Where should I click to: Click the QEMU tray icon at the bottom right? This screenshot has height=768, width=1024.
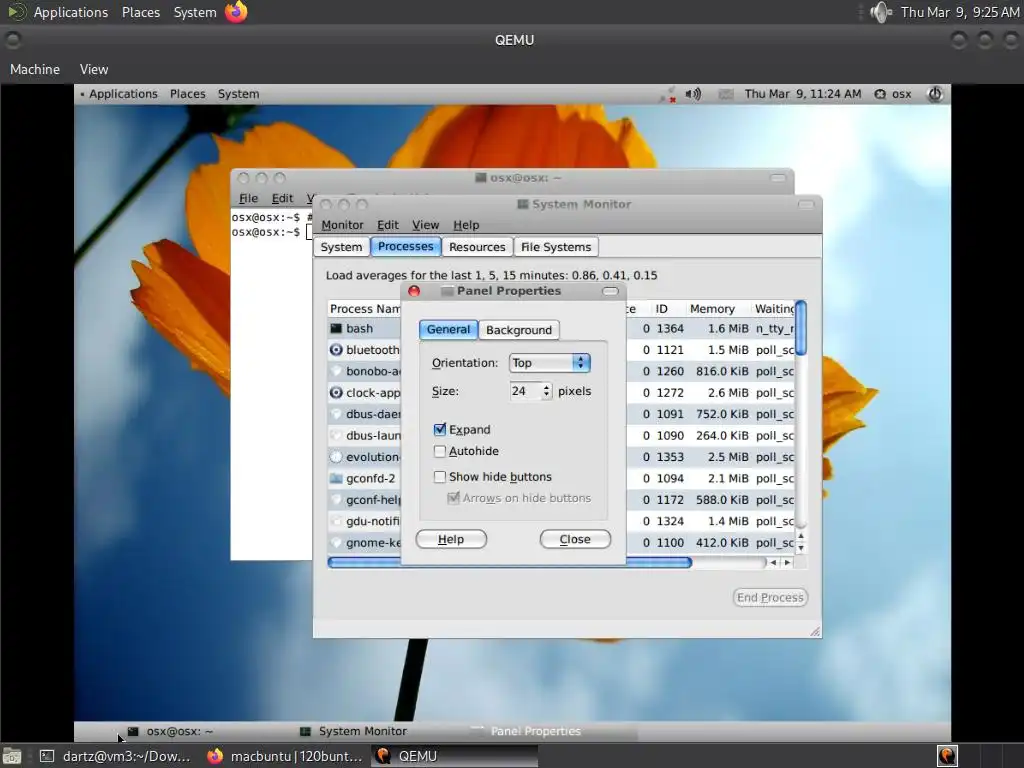pos(947,756)
